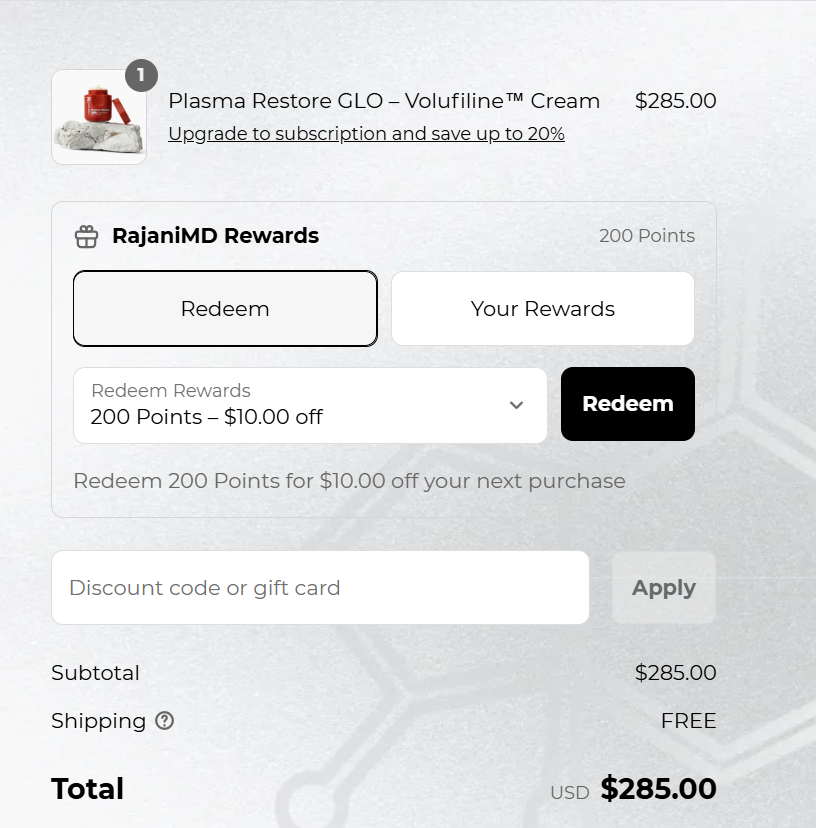
Task: Open Upgrade to subscription and save link
Action: [x=367, y=134]
